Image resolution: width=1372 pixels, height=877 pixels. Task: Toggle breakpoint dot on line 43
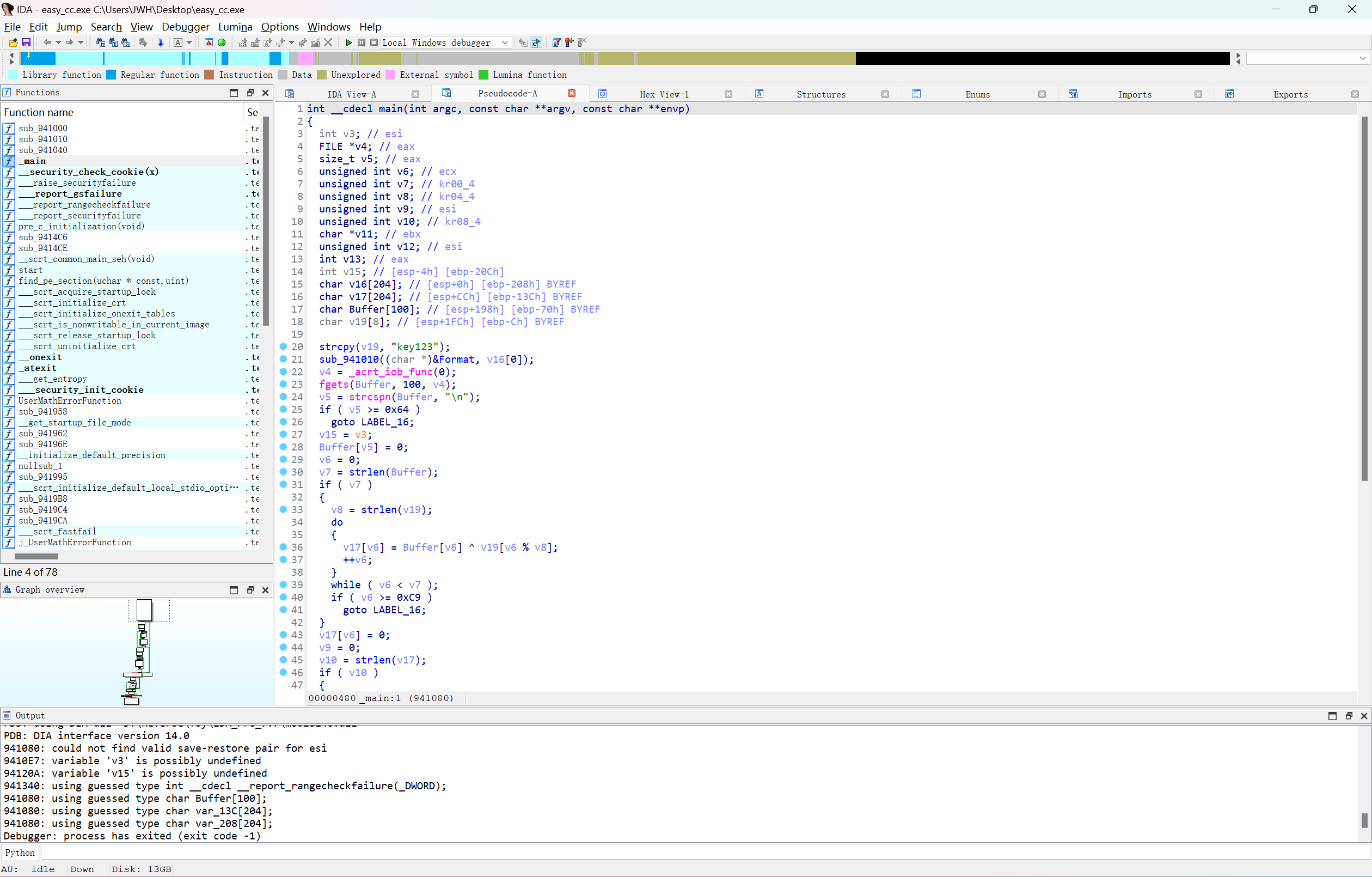click(283, 634)
